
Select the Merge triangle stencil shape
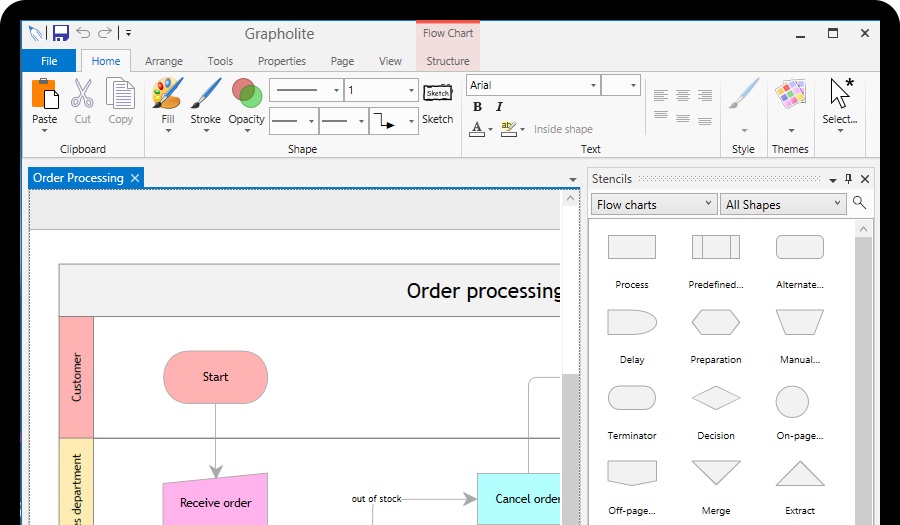[x=716, y=473]
